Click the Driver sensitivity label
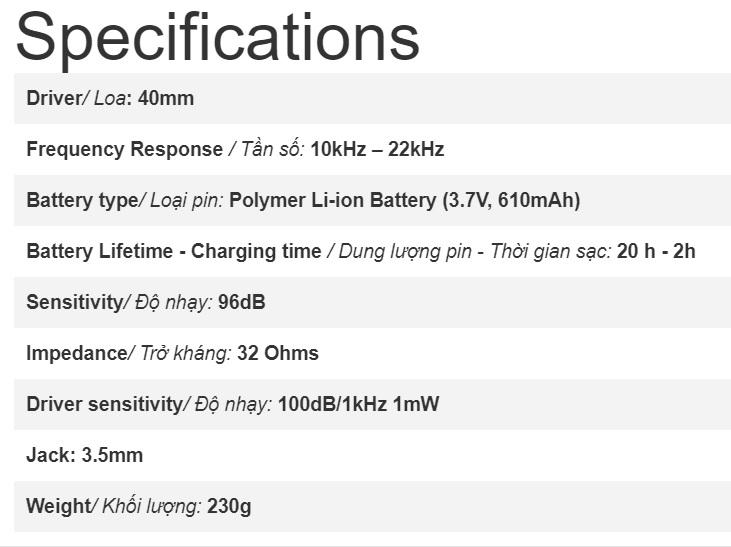The height and width of the screenshot is (547, 731). pyautogui.click(x=104, y=404)
